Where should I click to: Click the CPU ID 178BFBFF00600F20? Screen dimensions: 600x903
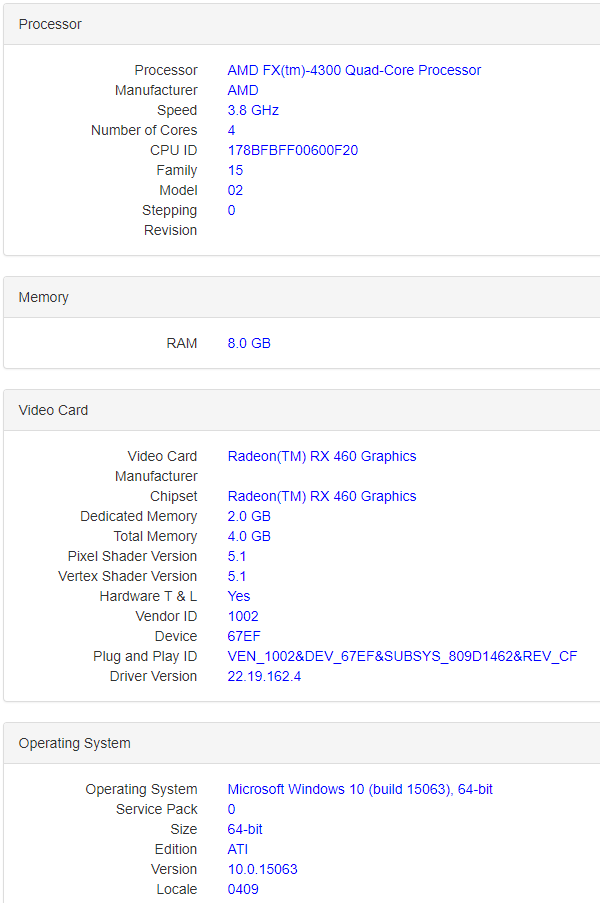[293, 150]
